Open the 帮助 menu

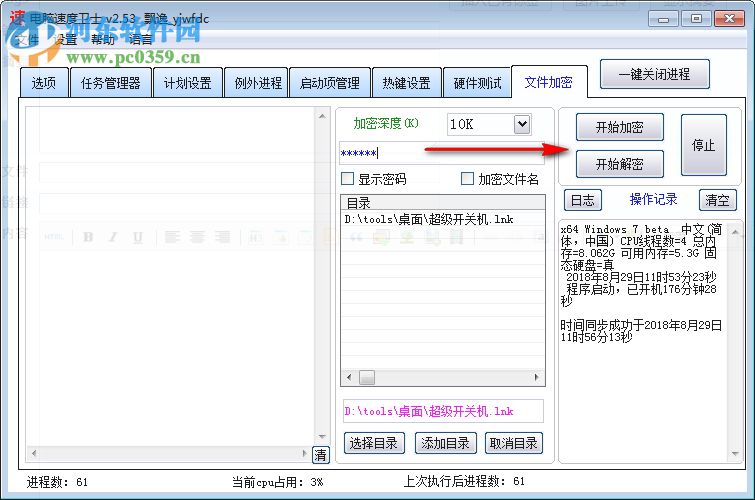103,39
